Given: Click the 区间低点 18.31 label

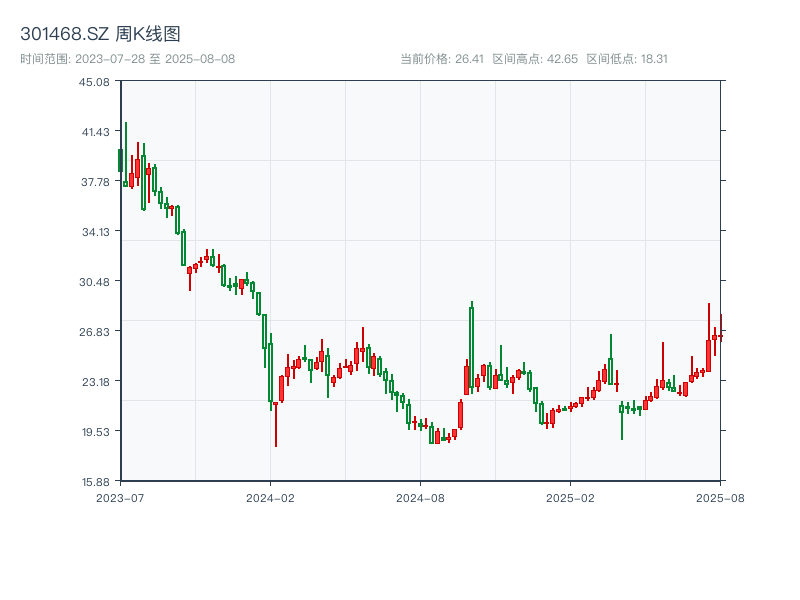Looking at the screenshot, I should 627,59.
